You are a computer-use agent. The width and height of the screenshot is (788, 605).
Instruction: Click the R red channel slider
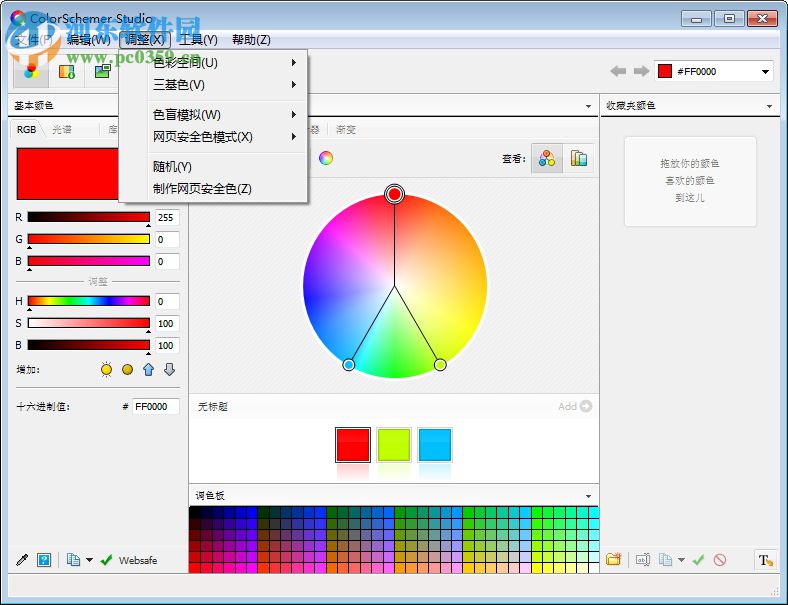pos(88,217)
